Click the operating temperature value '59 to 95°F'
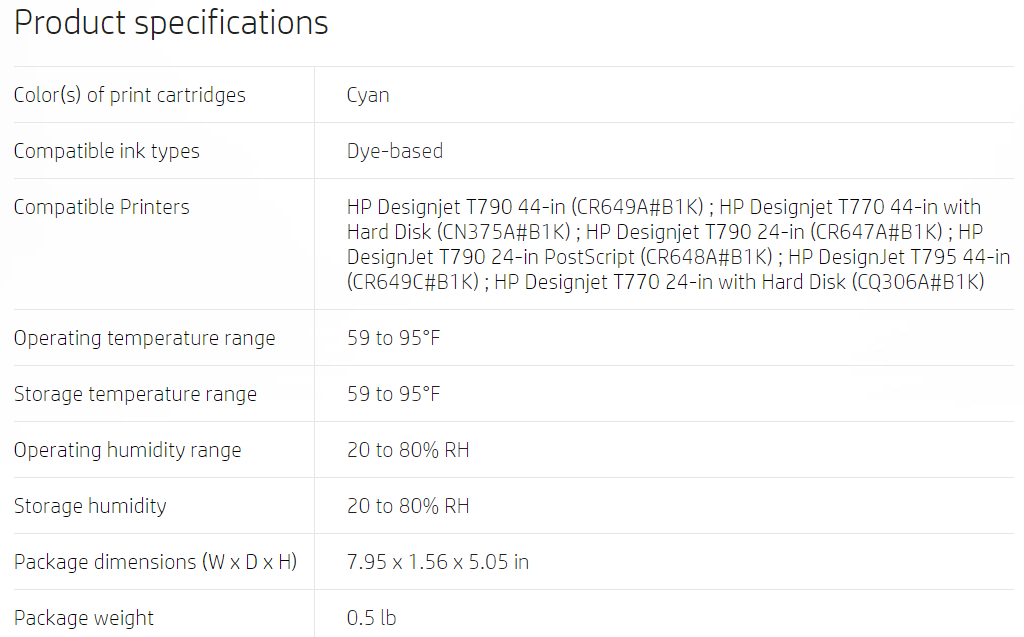This screenshot has height=637, width=1024. [x=393, y=338]
